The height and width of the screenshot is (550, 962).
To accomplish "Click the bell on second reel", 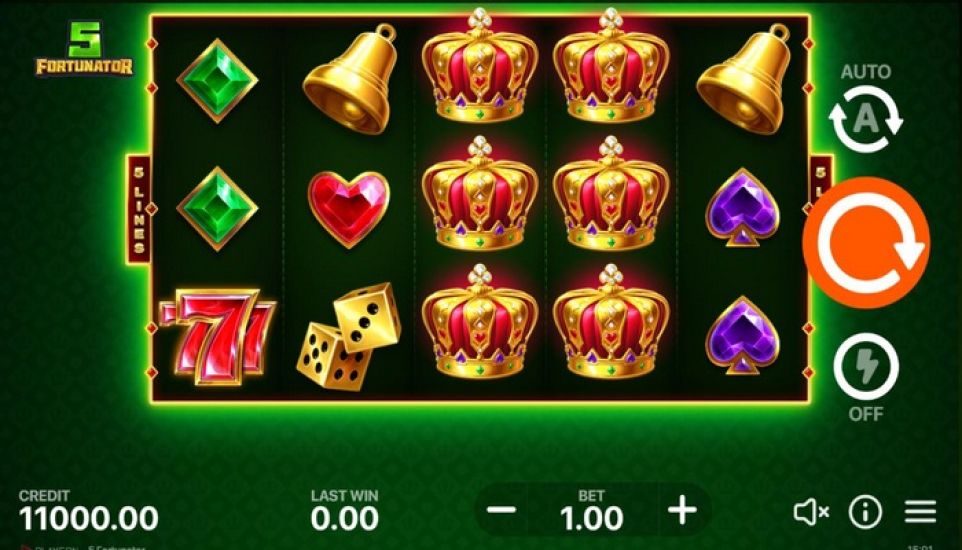I will click(350, 79).
